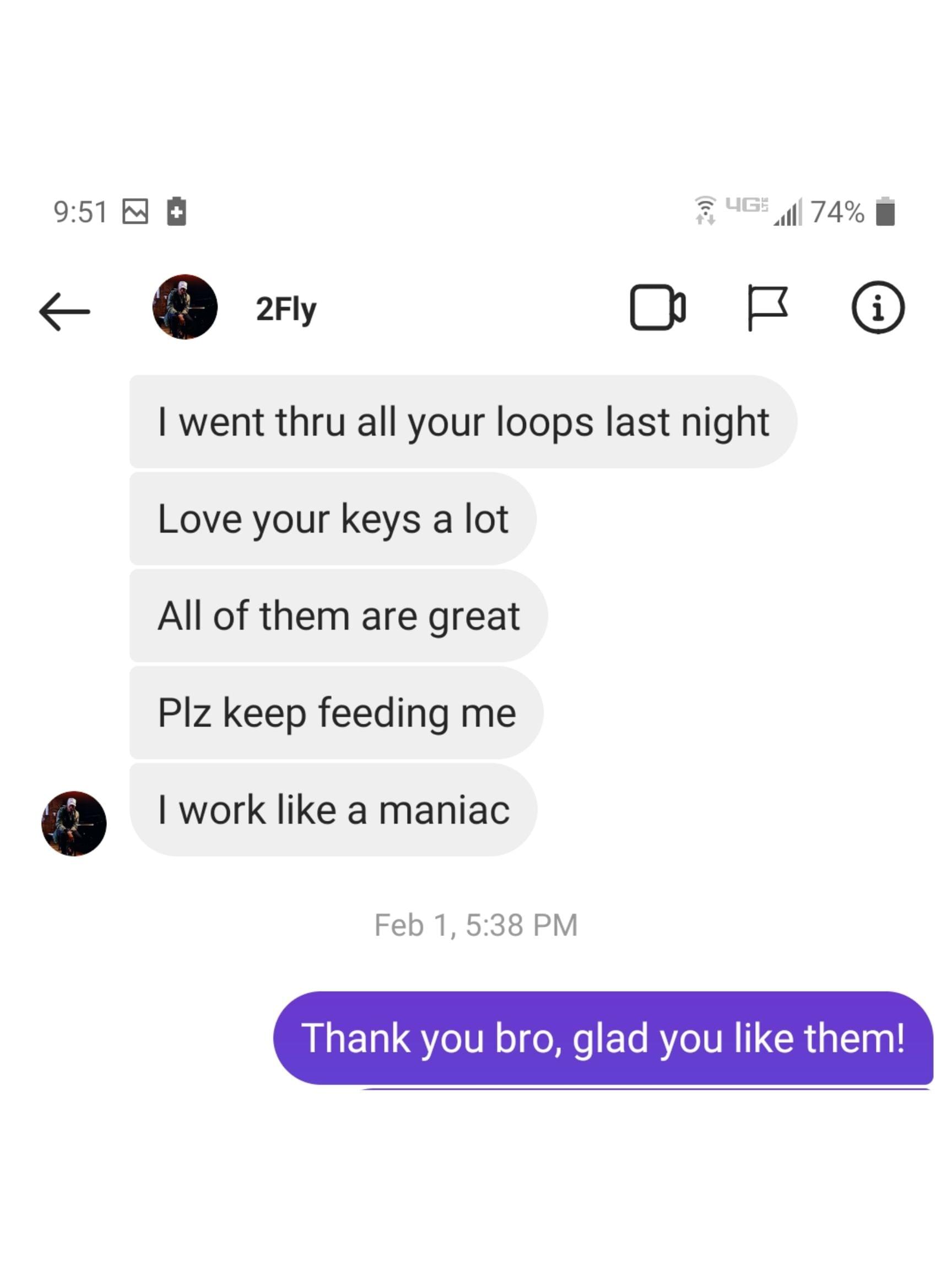Viewport: 952px width, 1270px height.
Task: Tap the 'Feb 1, 5:38 PM' timestamp
Action: [x=475, y=925]
